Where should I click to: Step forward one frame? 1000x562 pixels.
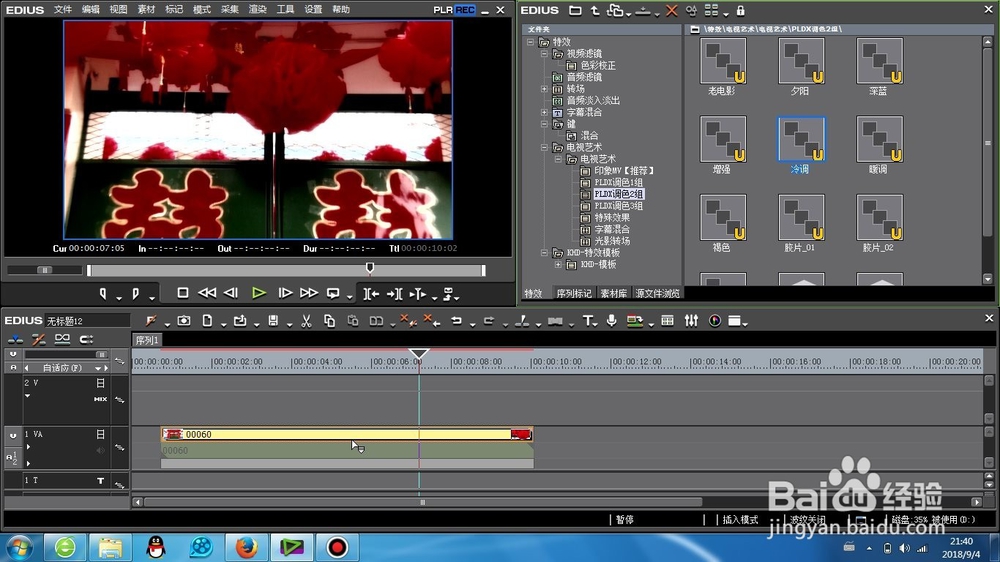[285, 293]
